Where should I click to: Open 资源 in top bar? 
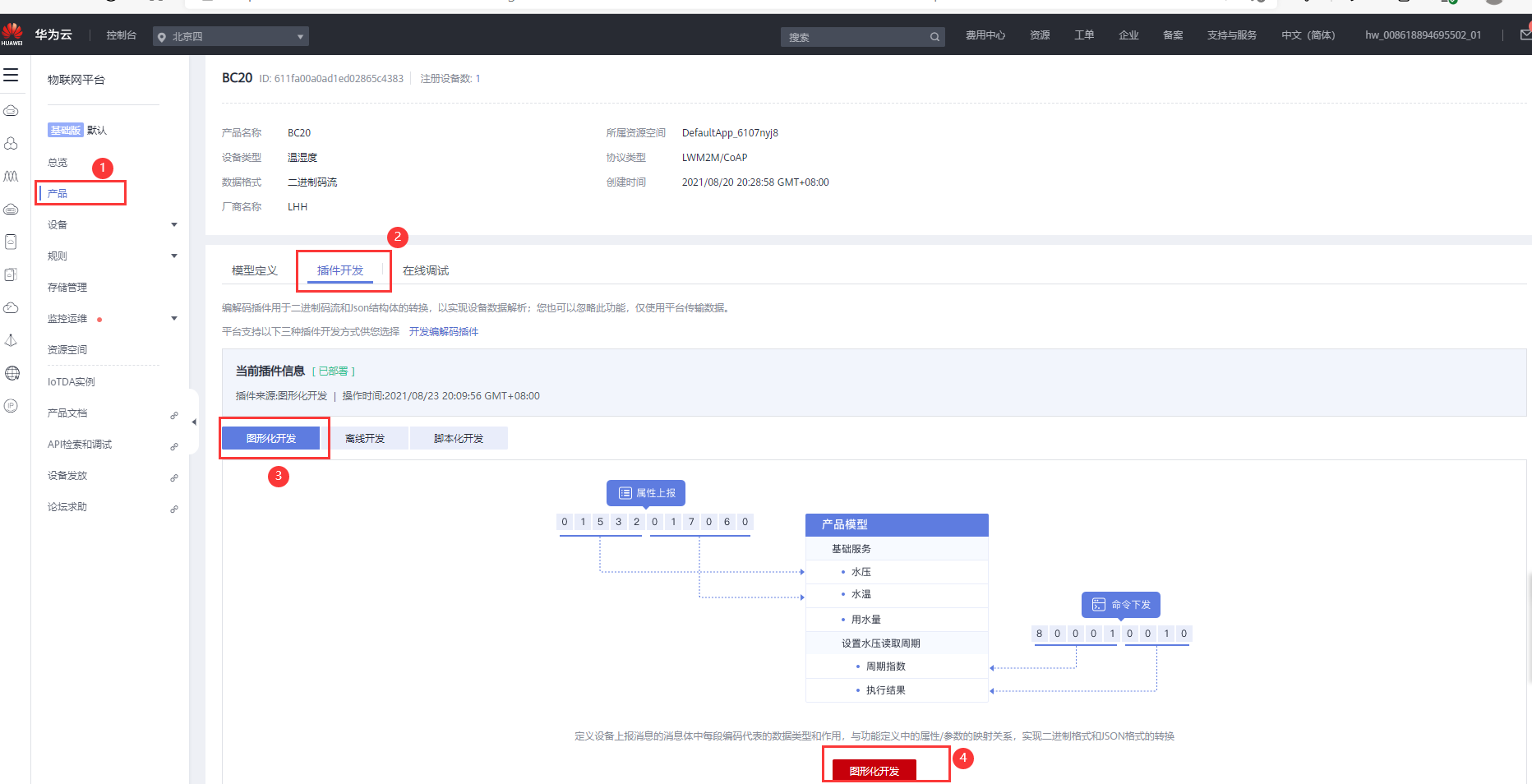click(1040, 35)
